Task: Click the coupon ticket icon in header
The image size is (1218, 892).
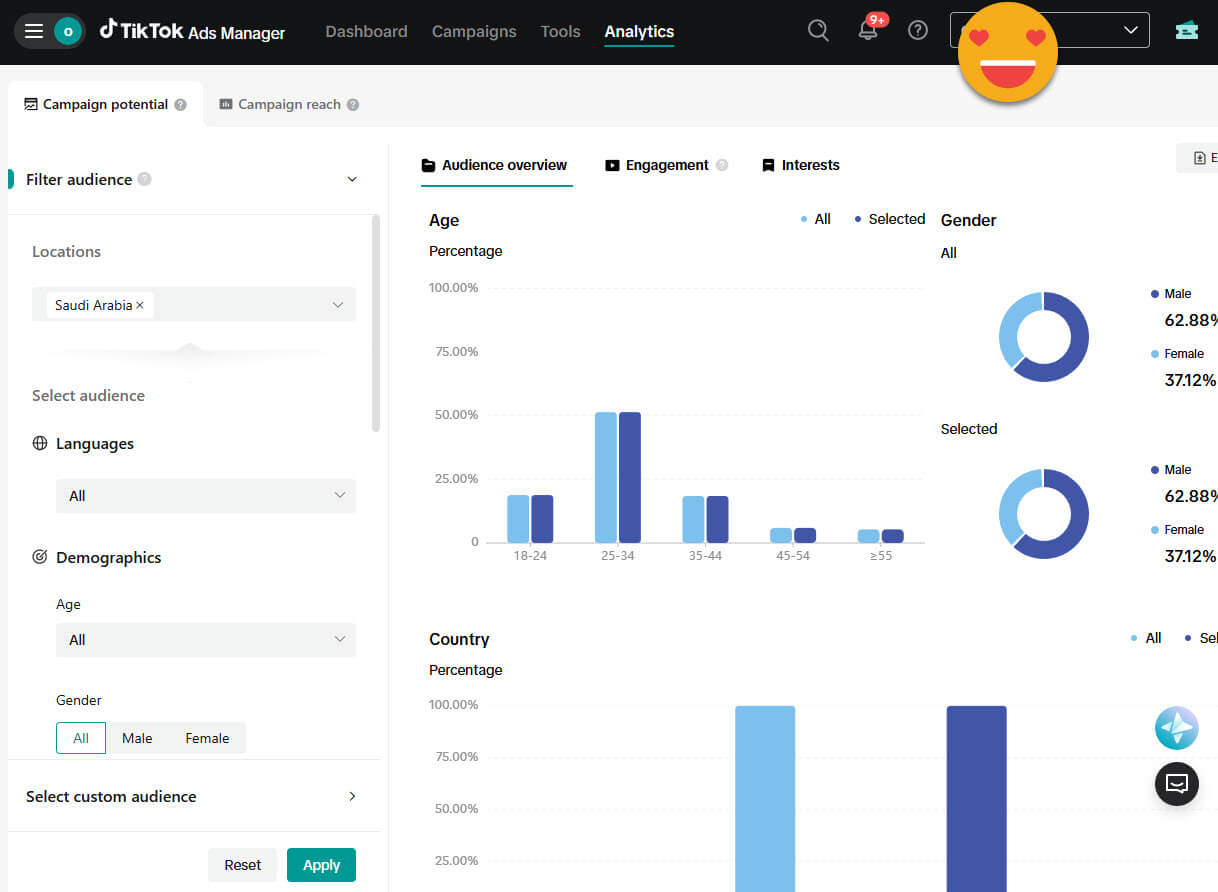Action: [1187, 31]
